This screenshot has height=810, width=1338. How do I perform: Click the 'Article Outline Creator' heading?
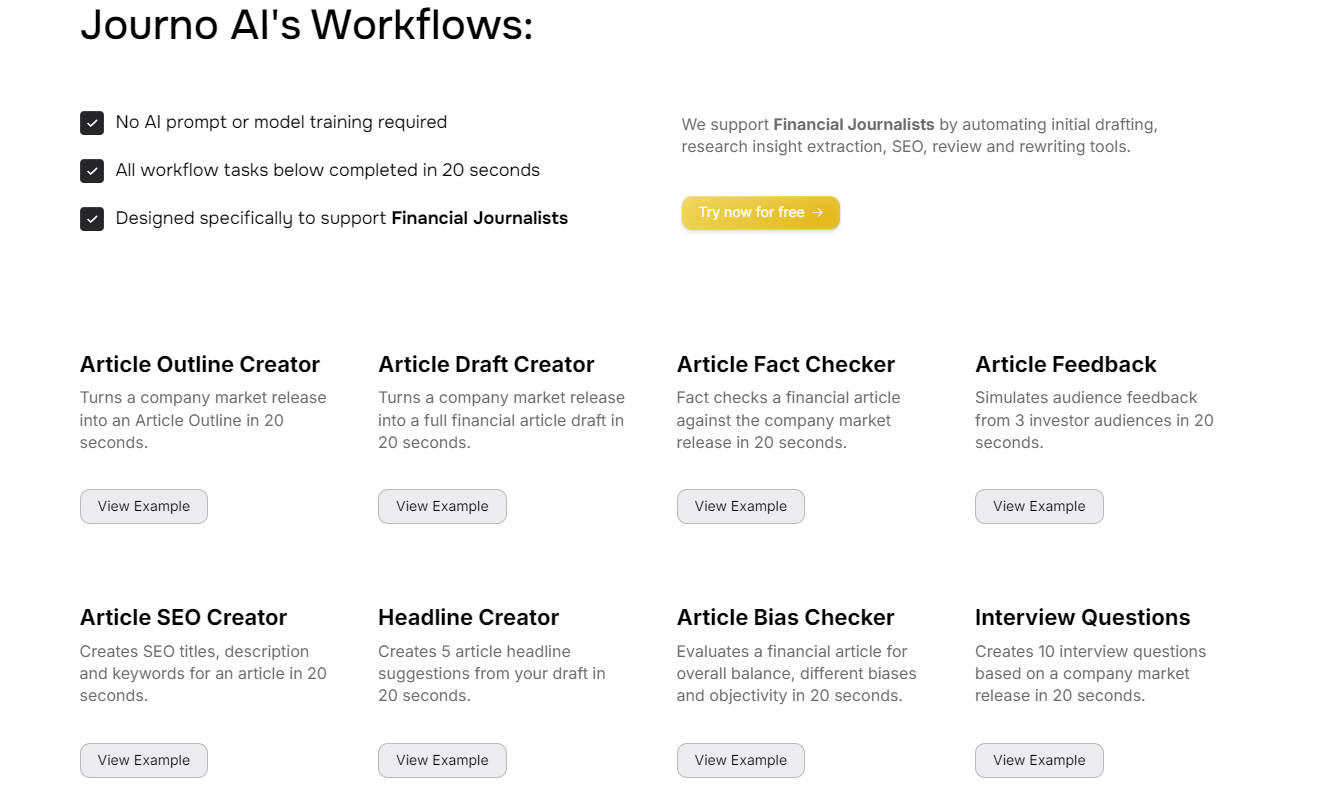200,364
